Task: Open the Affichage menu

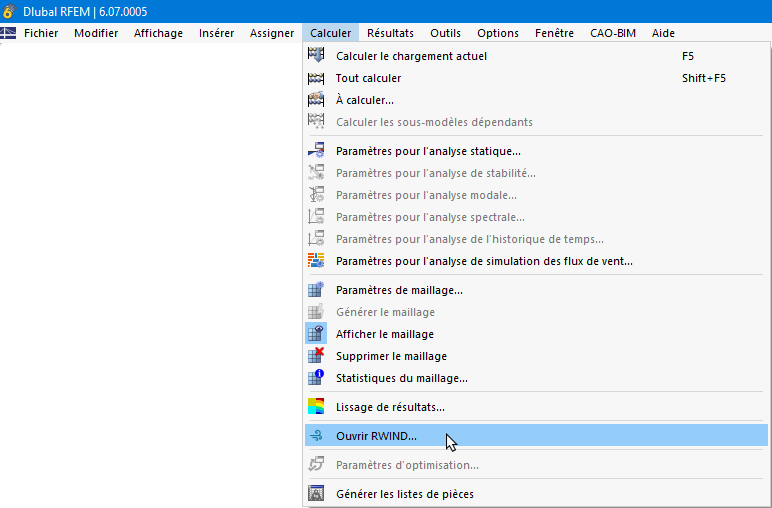Action: click(x=158, y=33)
